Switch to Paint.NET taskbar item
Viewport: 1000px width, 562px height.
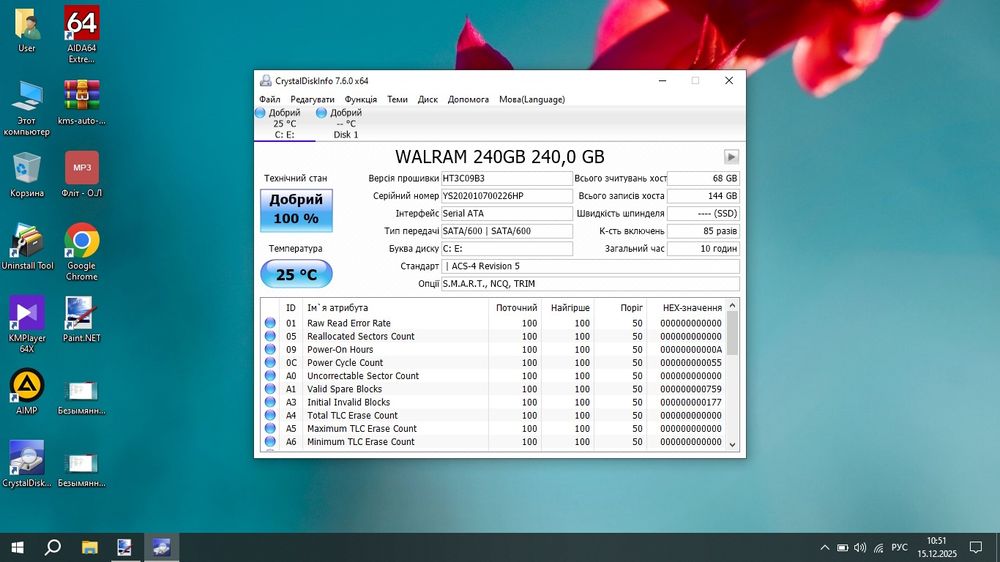pyautogui.click(x=124, y=547)
